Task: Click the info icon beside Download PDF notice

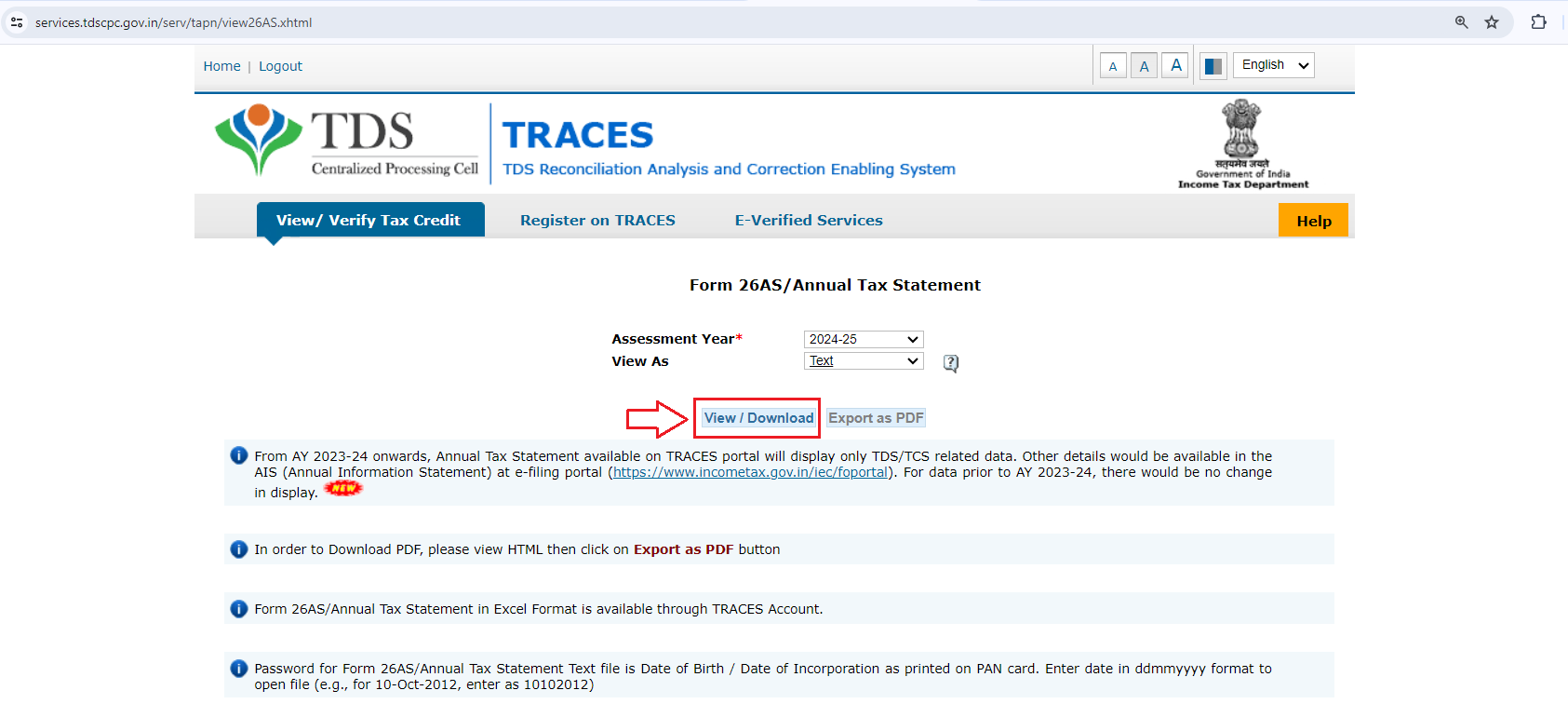Action: click(x=239, y=549)
